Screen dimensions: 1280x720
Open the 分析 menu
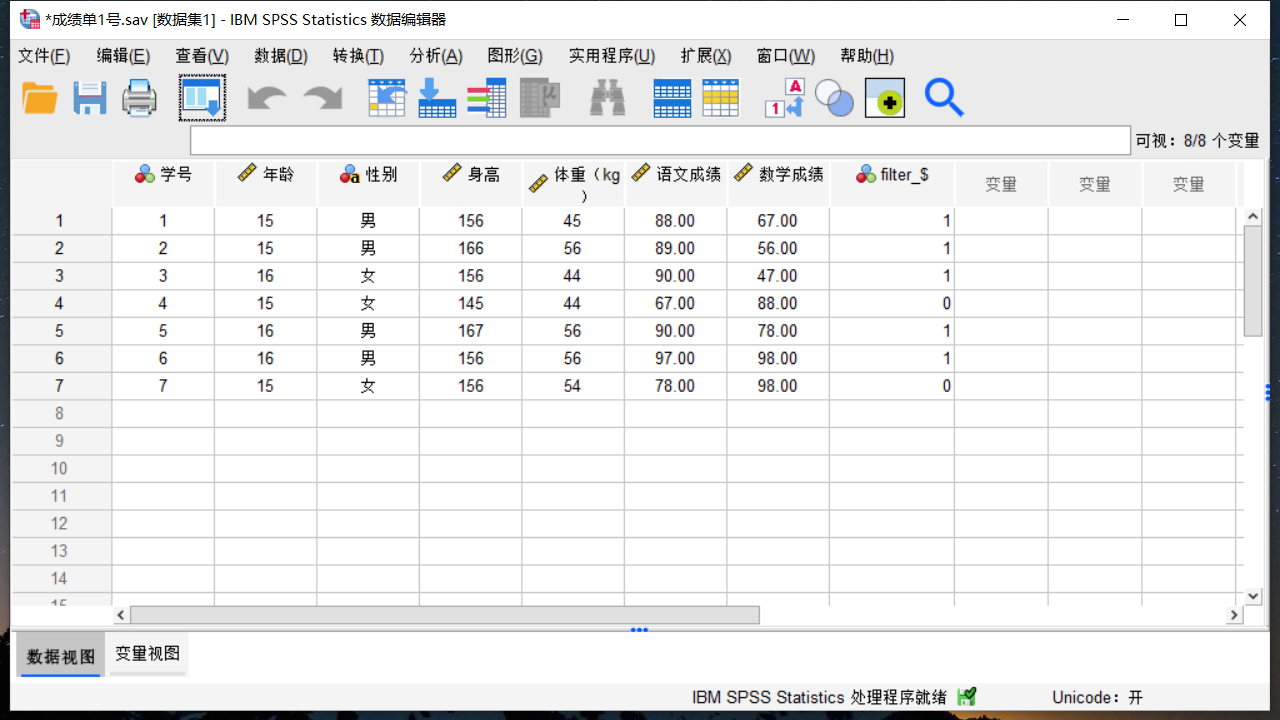(x=436, y=56)
